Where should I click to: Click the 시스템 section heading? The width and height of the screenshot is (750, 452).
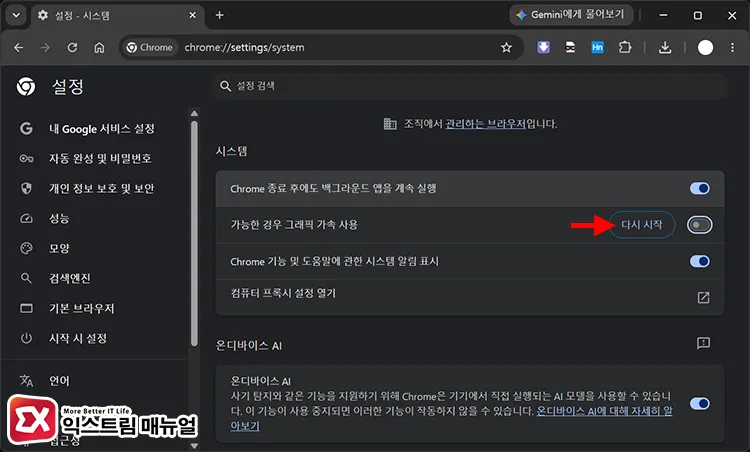[x=231, y=151]
